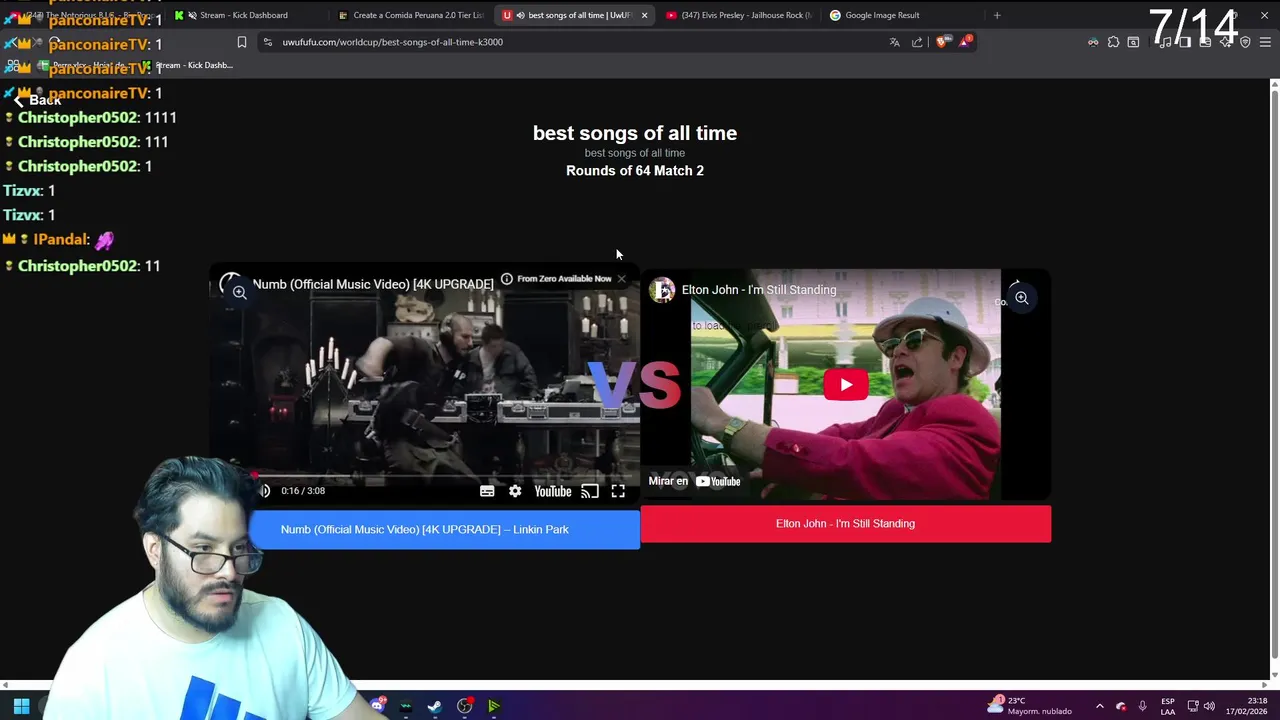Image resolution: width=1280 pixels, height=720 pixels.
Task: Open site information icon in address bar
Action: (x=267, y=42)
